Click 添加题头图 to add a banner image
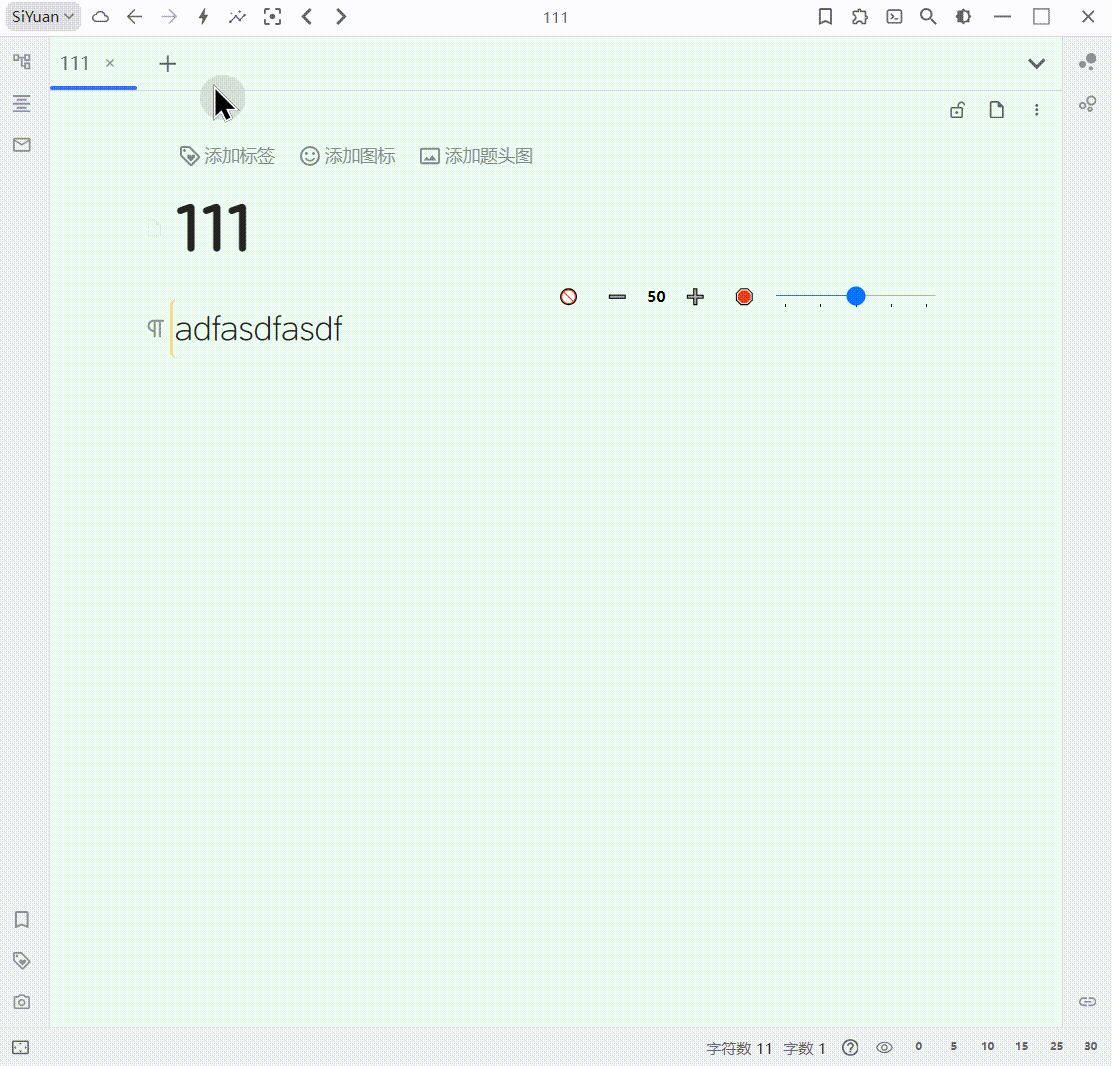This screenshot has height=1066, width=1112. (x=476, y=155)
